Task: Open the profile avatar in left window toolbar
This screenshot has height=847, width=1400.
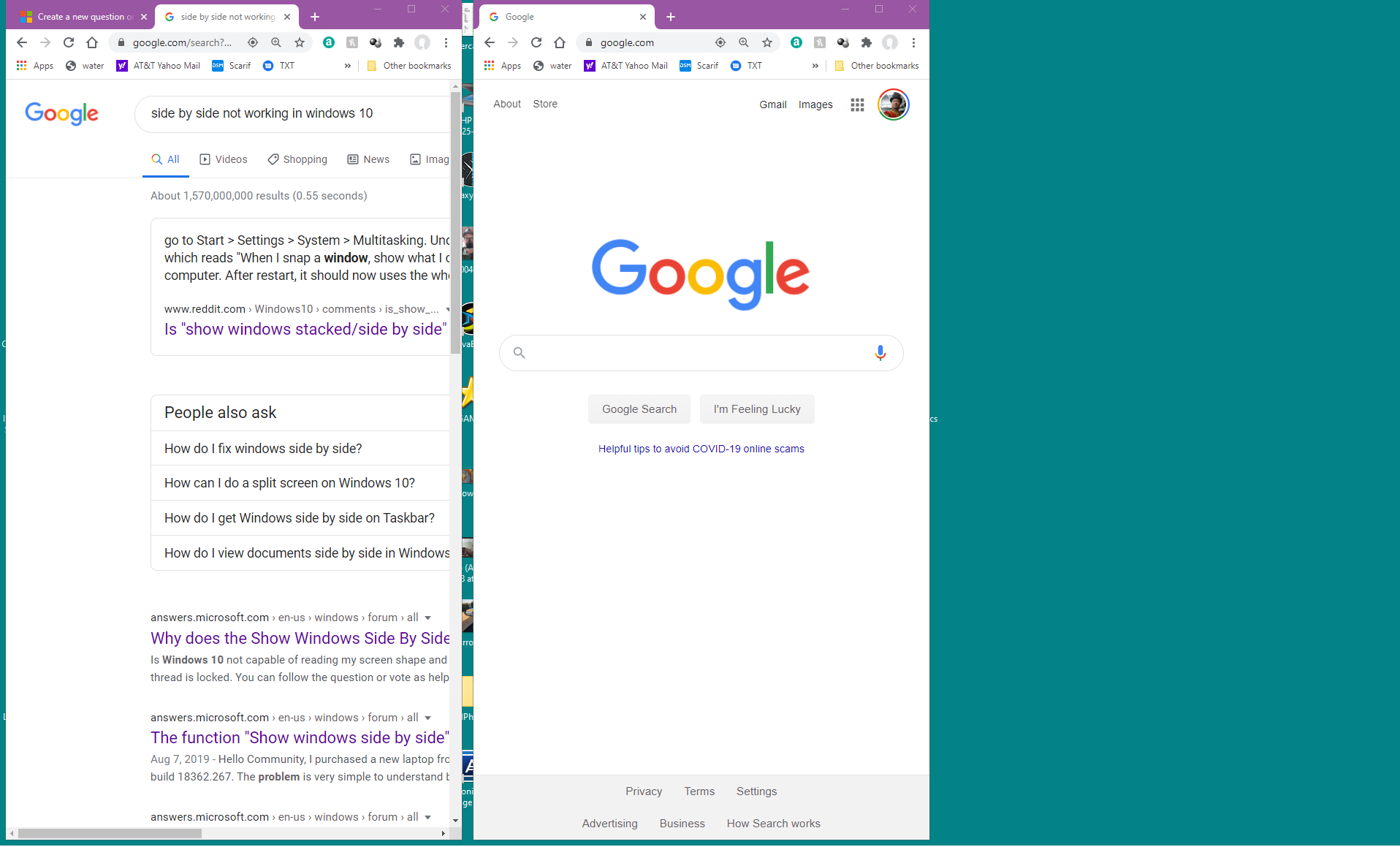Action: [422, 42]
